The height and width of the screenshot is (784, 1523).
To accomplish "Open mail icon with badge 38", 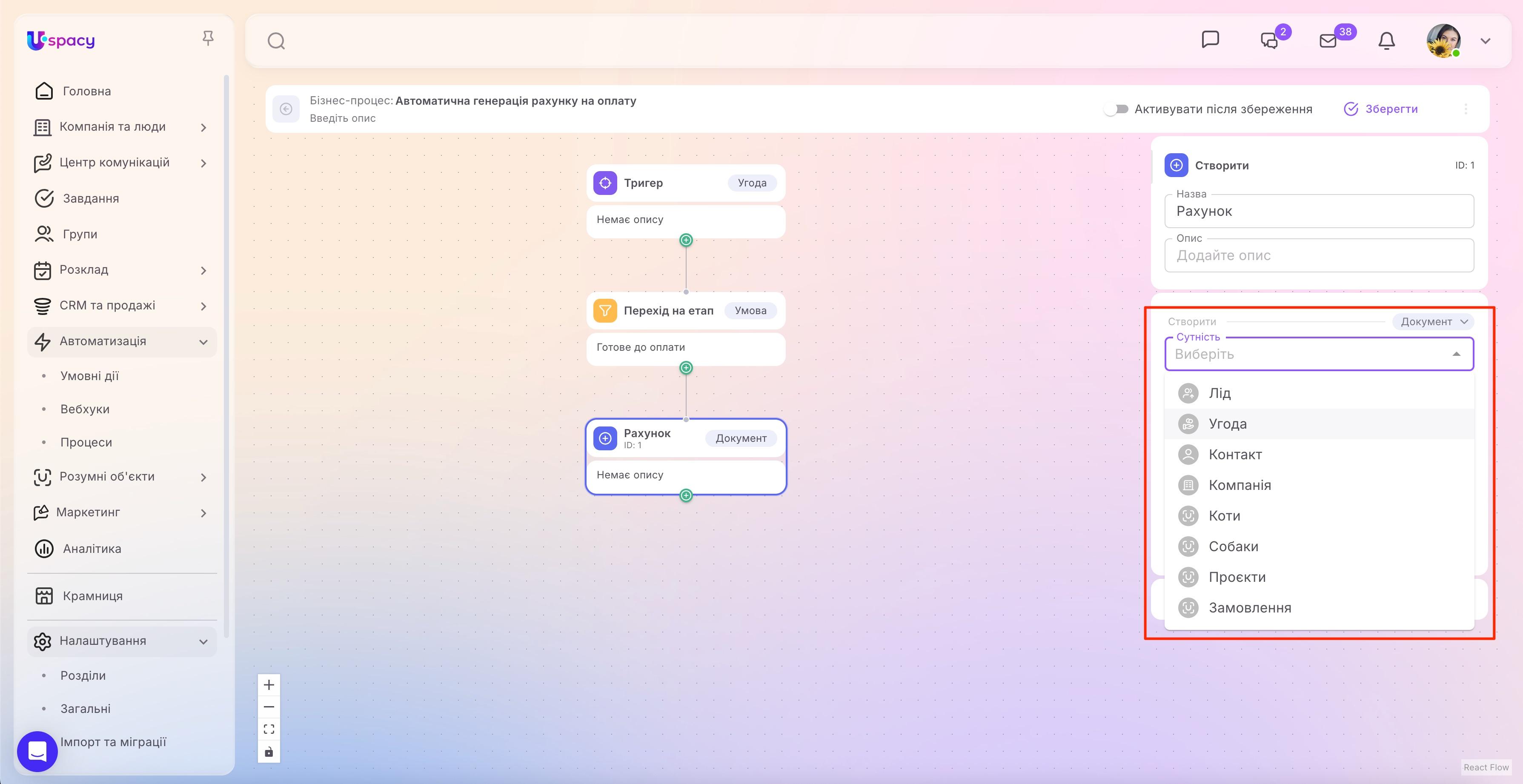I will point(1328,40).
